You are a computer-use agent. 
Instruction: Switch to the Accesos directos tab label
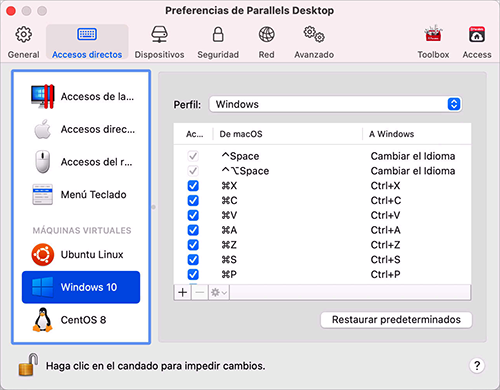(87, 55)
